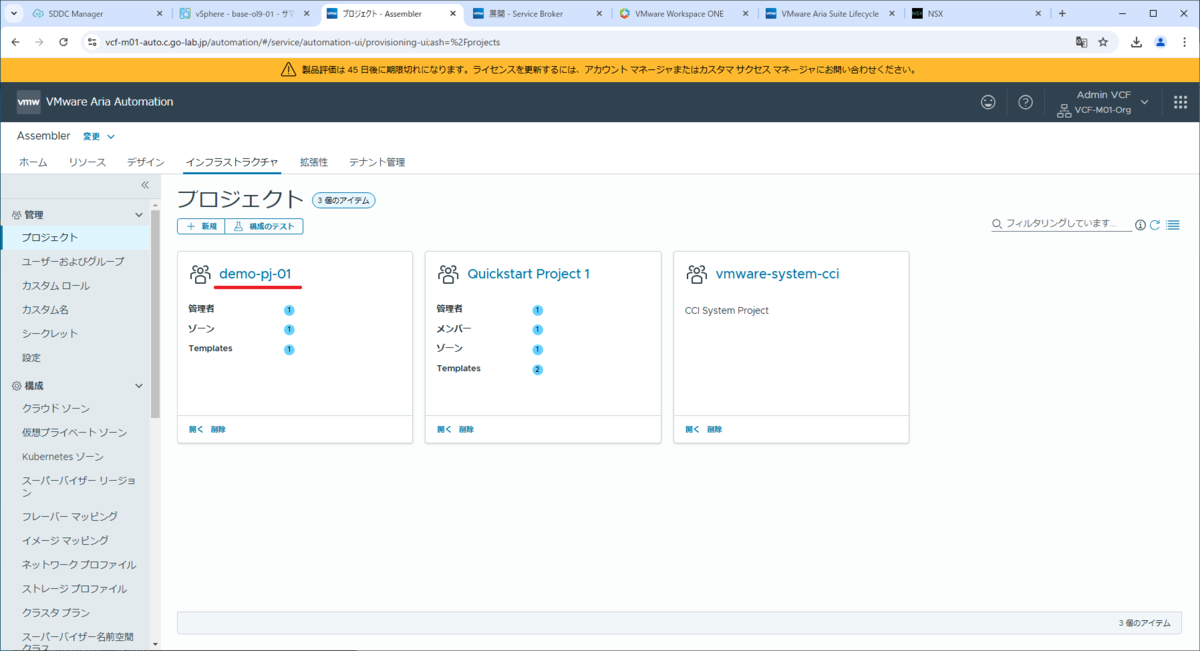The height and width of the screenshot is (651, 1200).
Task: Switch to the リソース tab
Action: coord(87,162)
